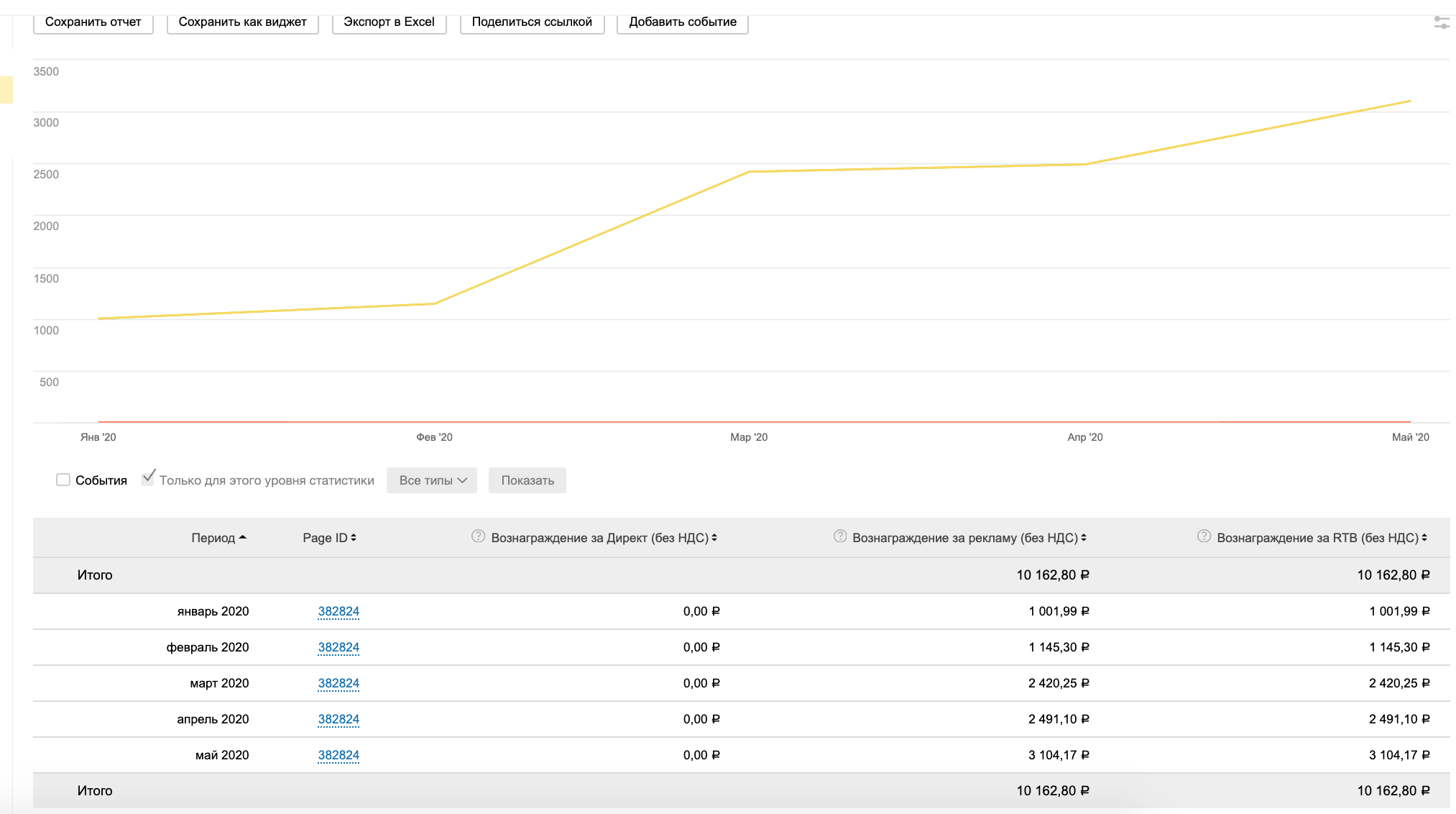1456x814 pixels.
Task: Sort by Вознаграждение за рекламу column
Action: point(969,538)
